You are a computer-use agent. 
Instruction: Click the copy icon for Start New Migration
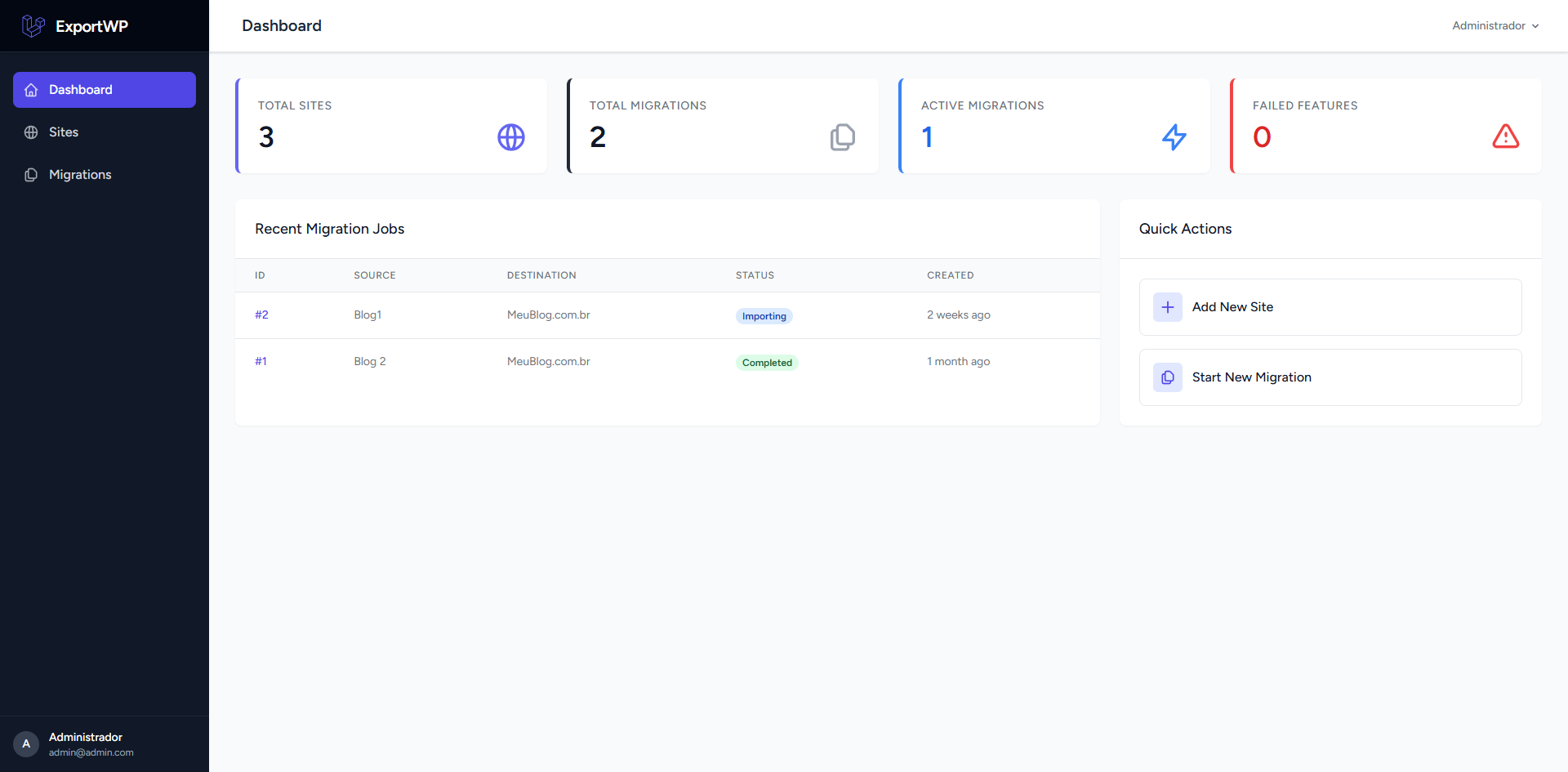click(1168, 377)
